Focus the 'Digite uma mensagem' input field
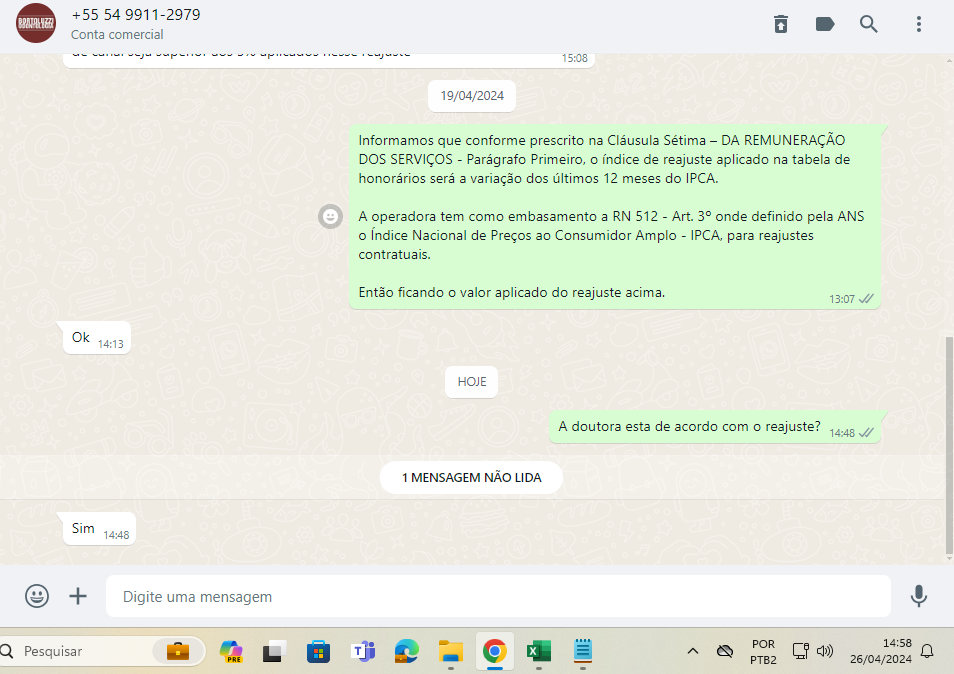 point(498,596)
